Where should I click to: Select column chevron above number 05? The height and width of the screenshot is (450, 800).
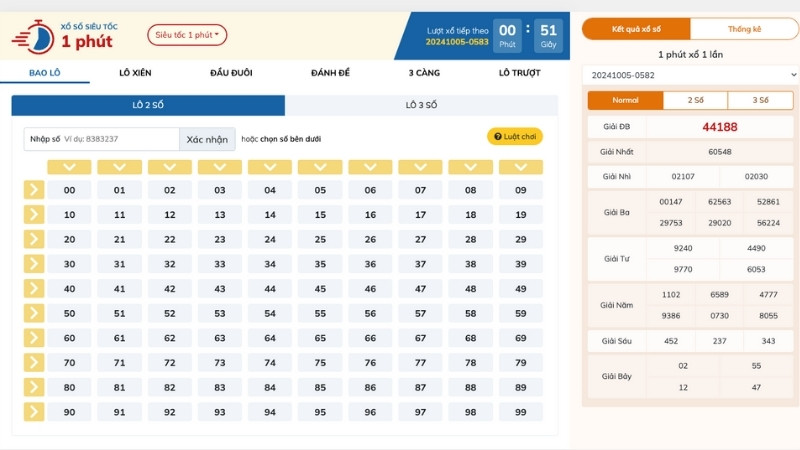click(x=320, y=167)
